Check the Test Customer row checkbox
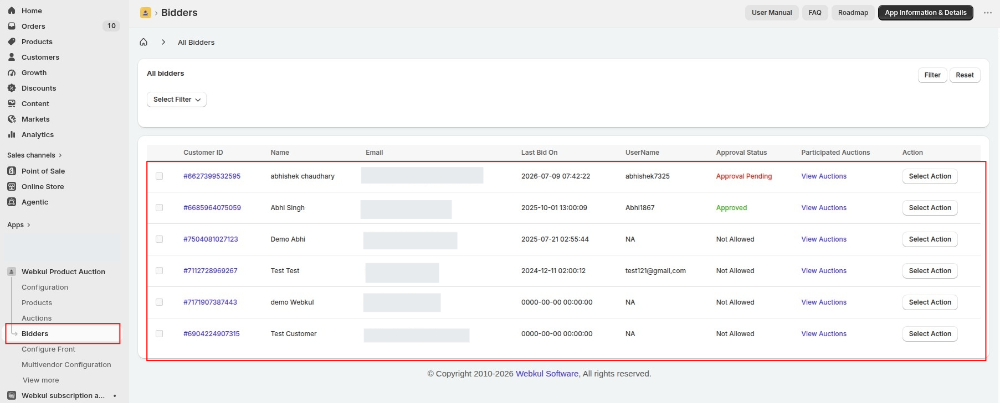The image size is (1000, 403). coord(159,333)
